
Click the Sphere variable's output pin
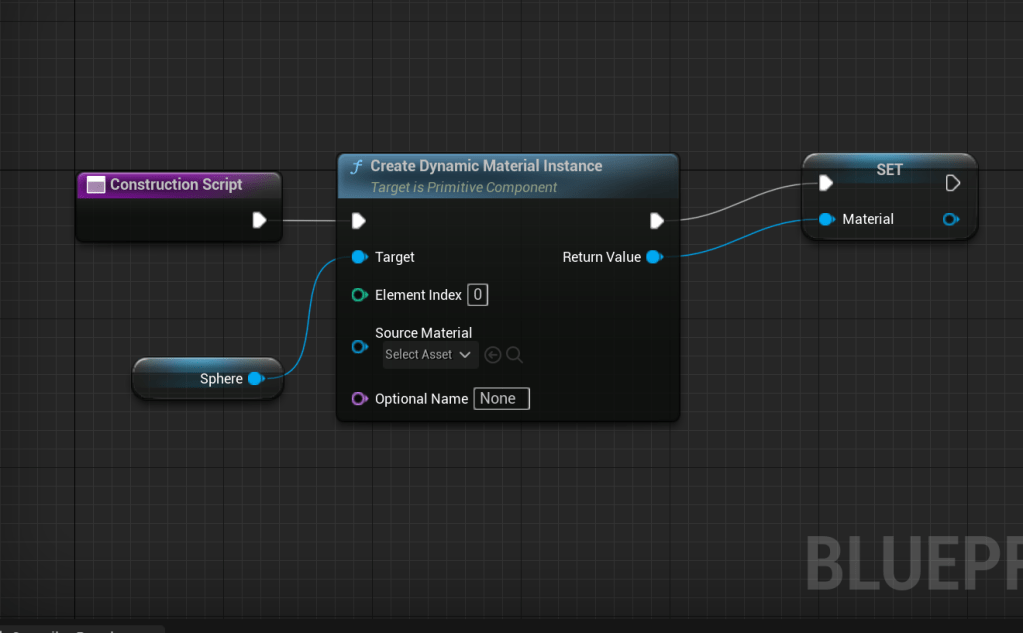[x=255, y=378]
